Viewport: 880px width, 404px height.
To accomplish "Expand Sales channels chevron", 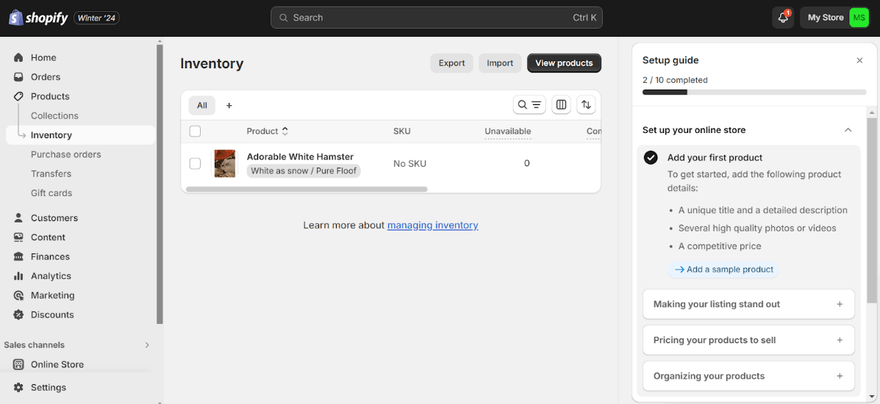I will 147,345.
